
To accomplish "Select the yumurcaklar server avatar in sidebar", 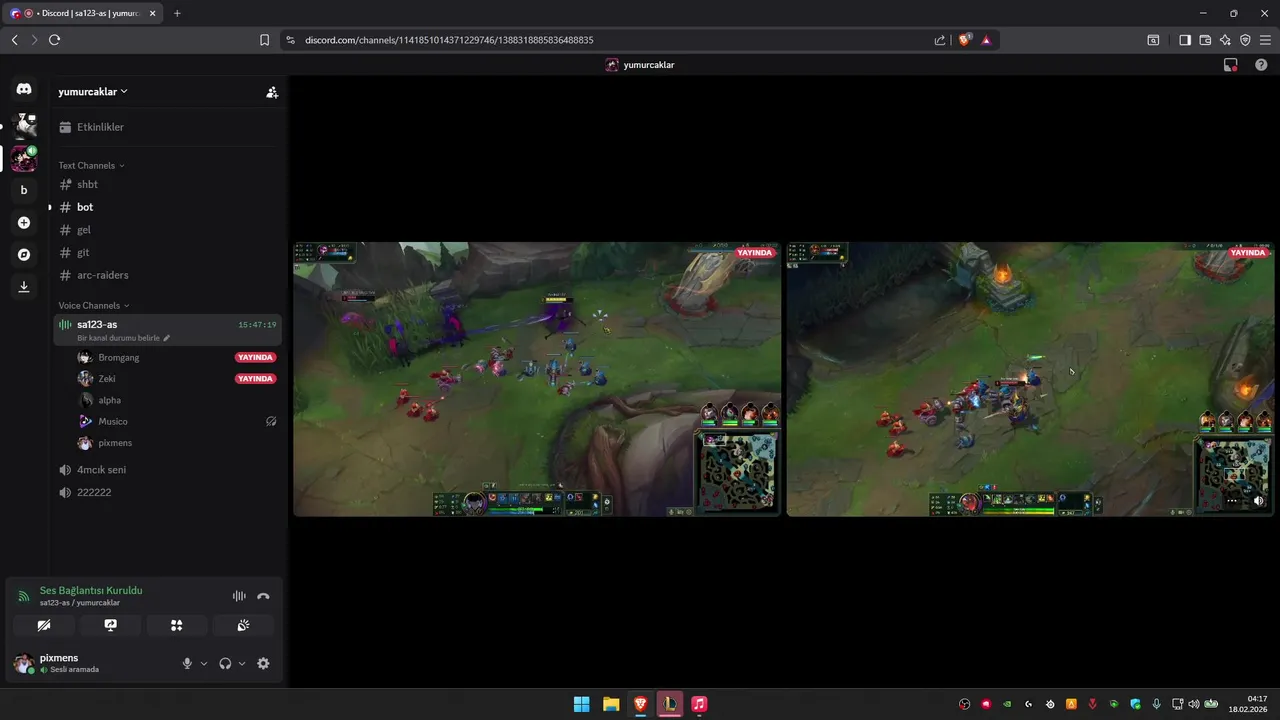I will (24, 158).
